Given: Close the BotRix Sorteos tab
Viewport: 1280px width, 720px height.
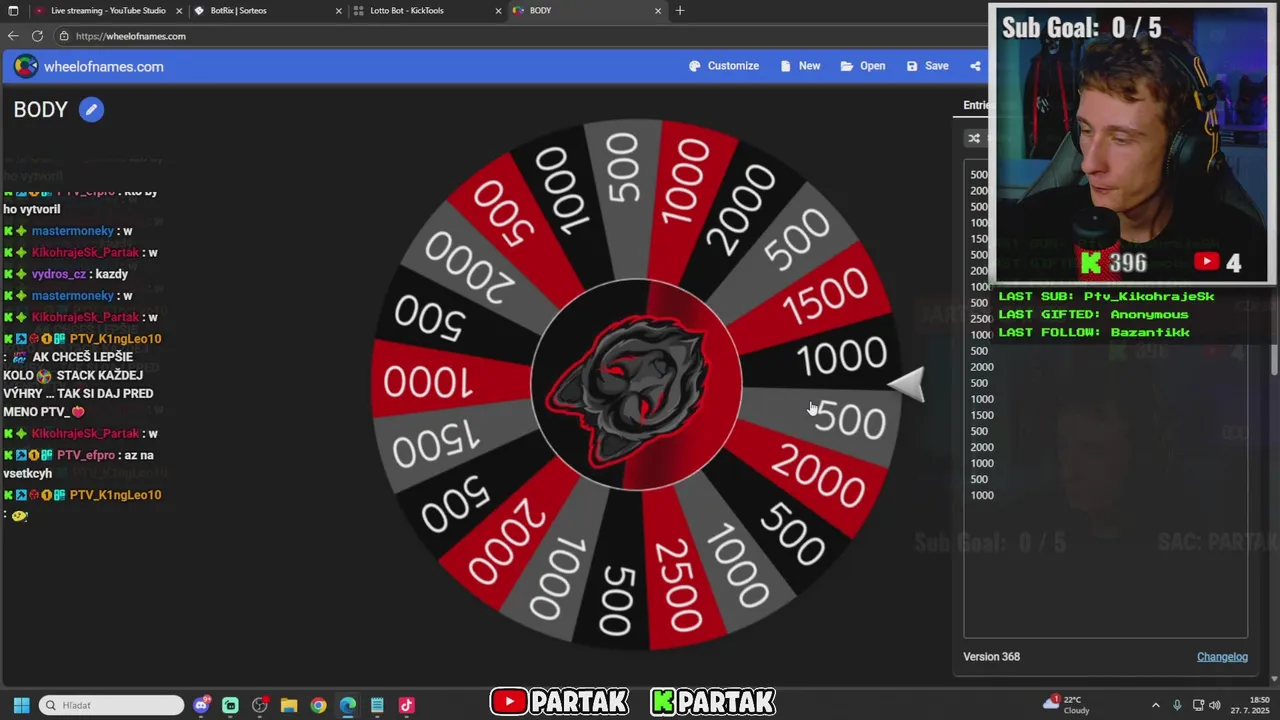Looking at the screenshot, I should point(338,11).
